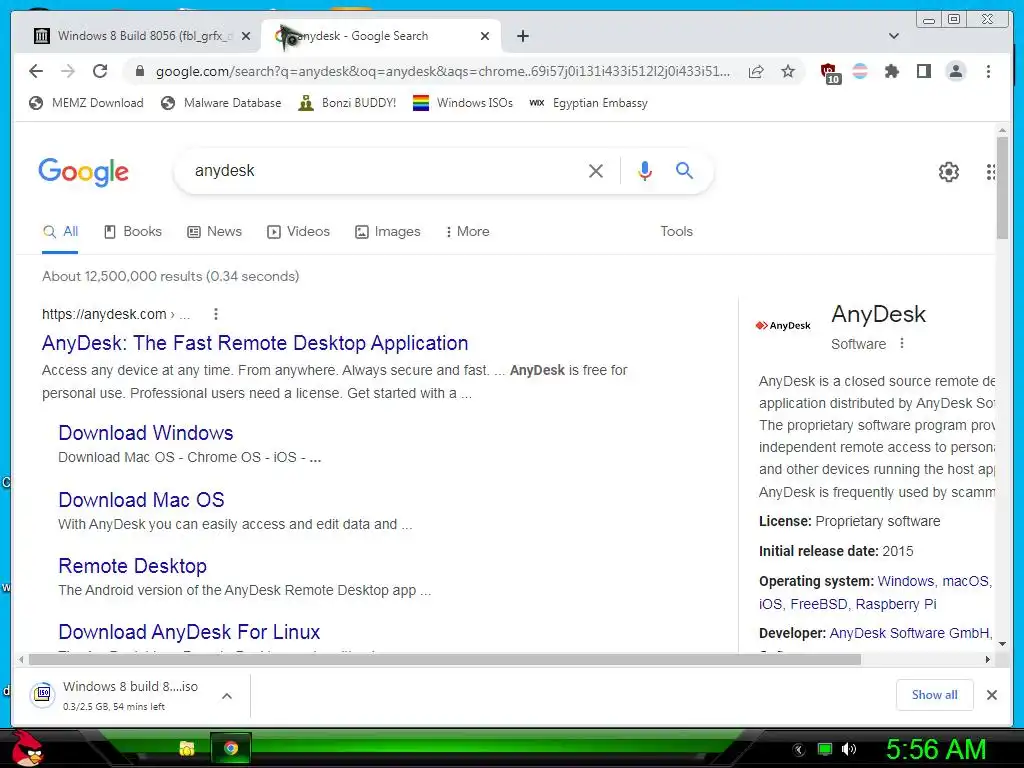Viewport: 1024px width, 768px height.
Task: Open the Download Mac OS sitelink
Action: click(141, 500)
